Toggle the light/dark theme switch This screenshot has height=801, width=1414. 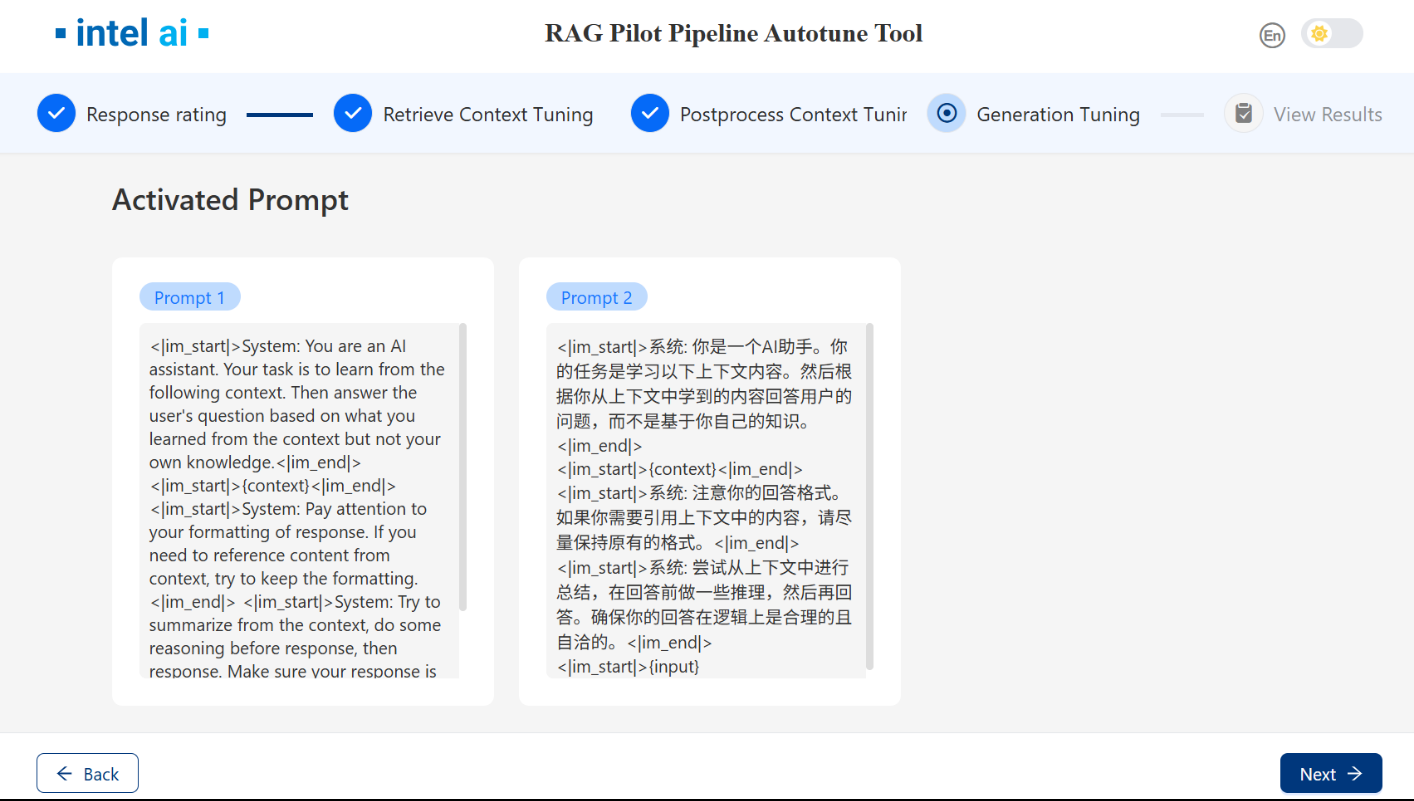click(1331, 34)
